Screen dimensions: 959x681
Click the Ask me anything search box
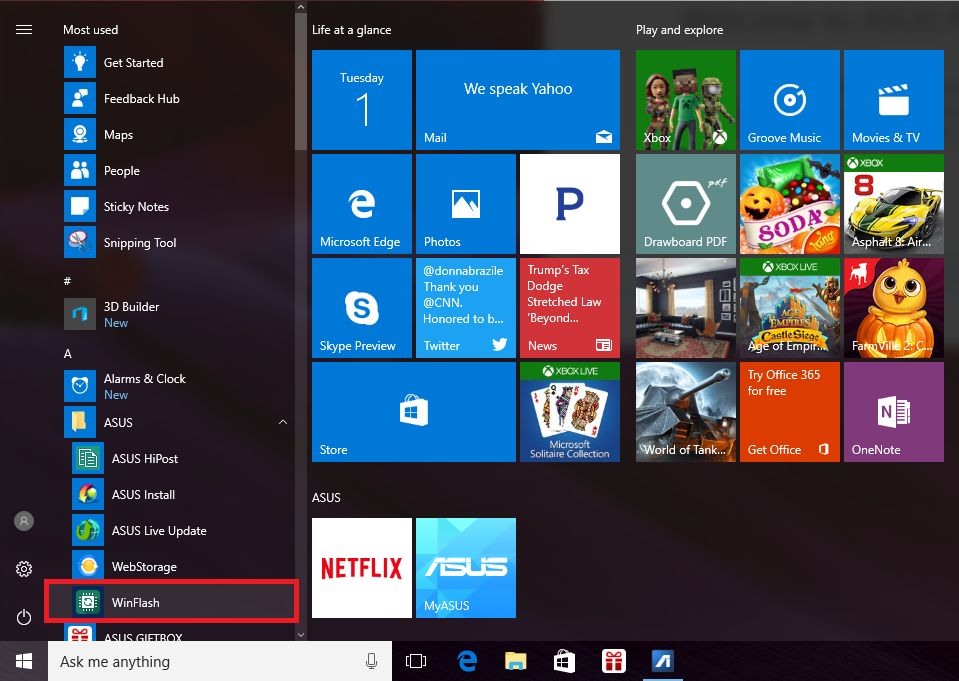point(220,661)
